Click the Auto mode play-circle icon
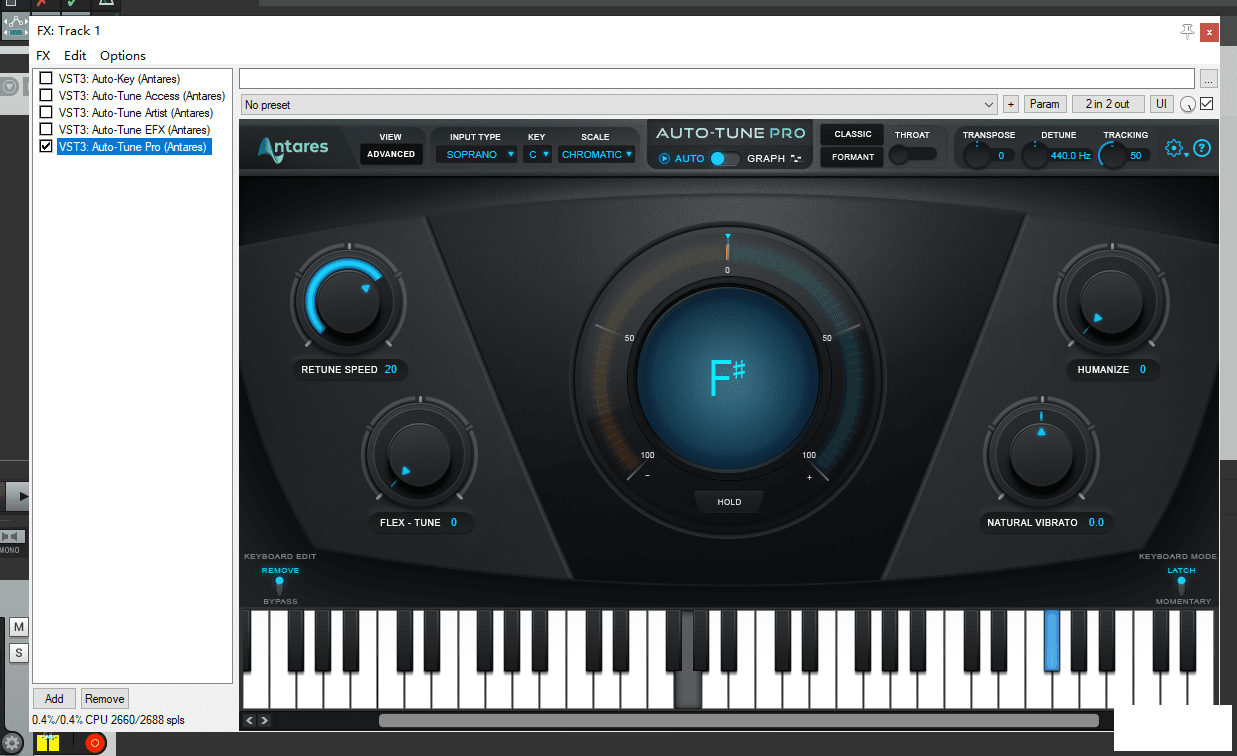1237x756 pixels. 665,158
